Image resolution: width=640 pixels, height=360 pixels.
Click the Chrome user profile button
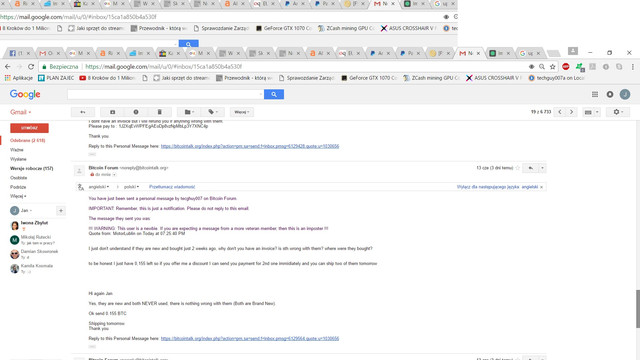573,51
